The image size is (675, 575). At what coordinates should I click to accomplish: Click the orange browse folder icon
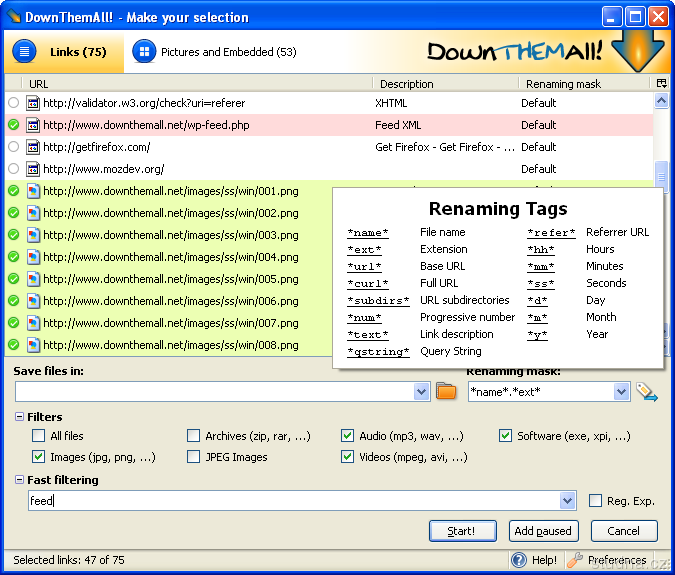[446, 392]
